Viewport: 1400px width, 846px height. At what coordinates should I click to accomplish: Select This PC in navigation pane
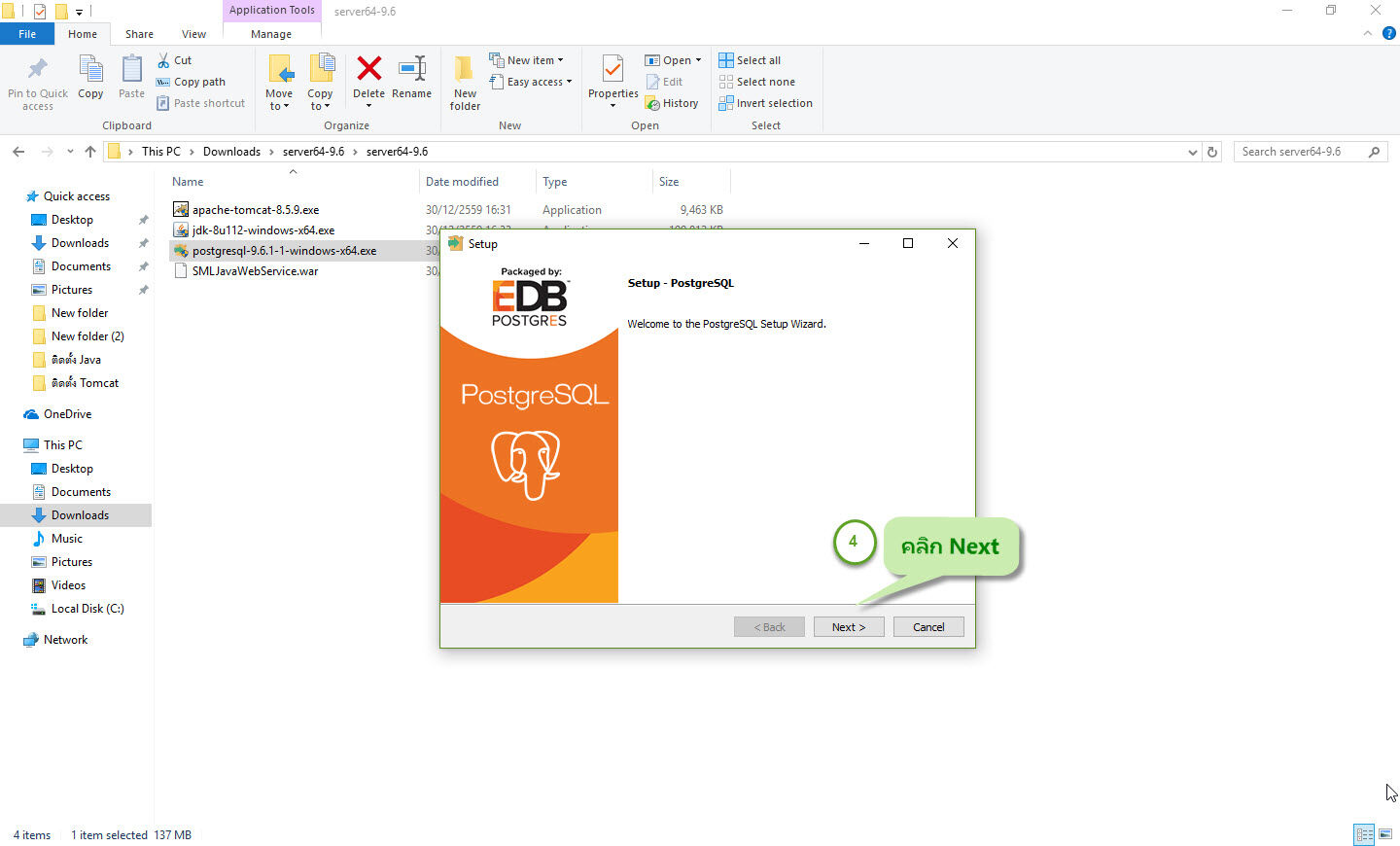click(x=63, y=445)
